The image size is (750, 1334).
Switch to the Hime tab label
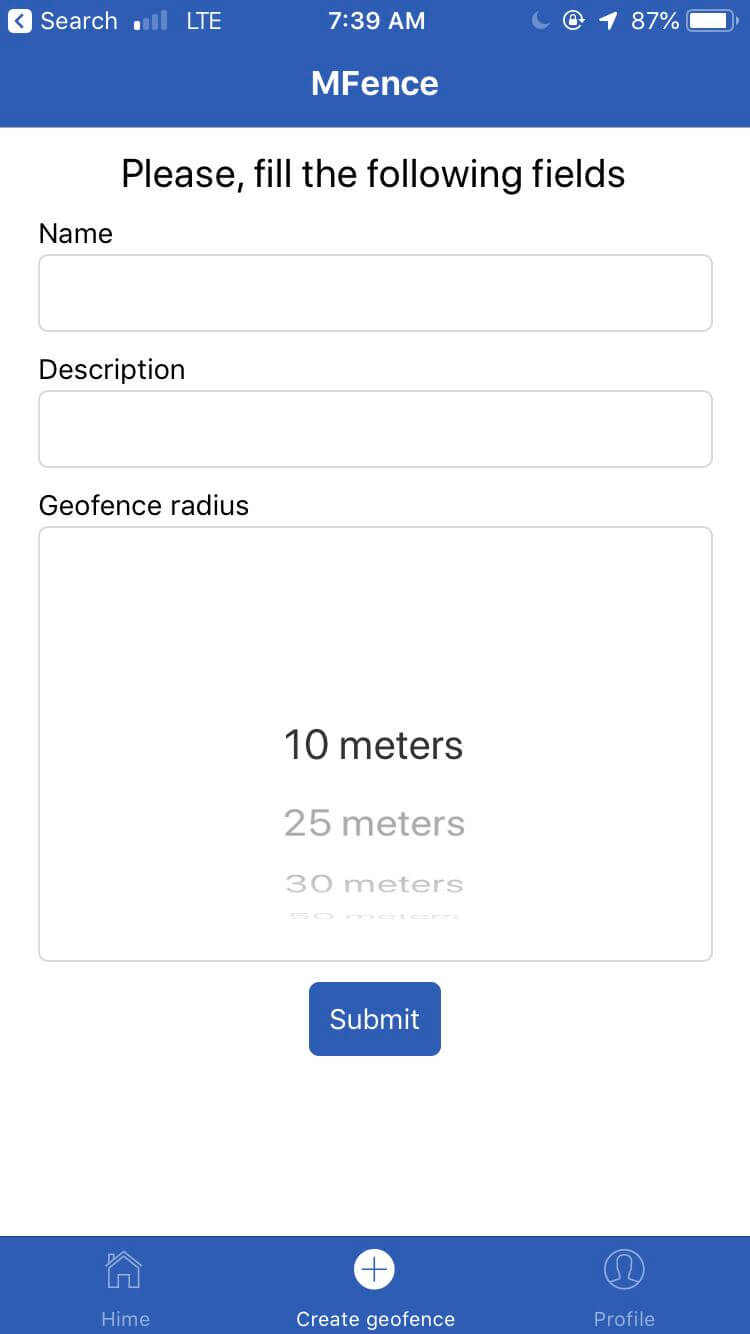[x=125, y=1319]
